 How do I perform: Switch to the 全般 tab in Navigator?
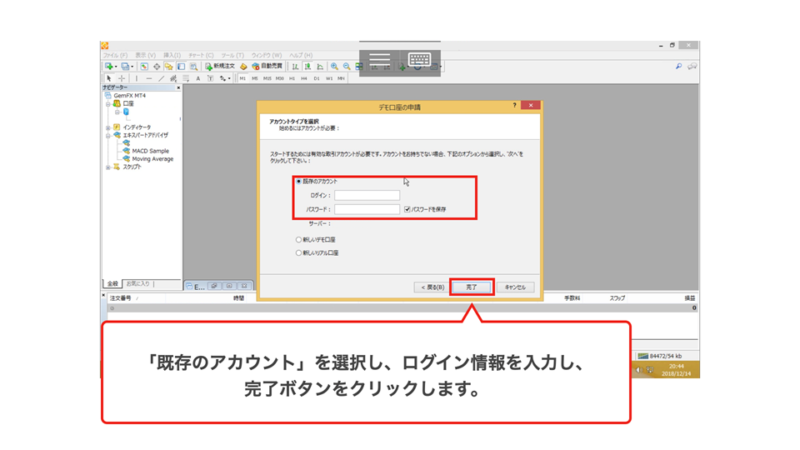112,284
